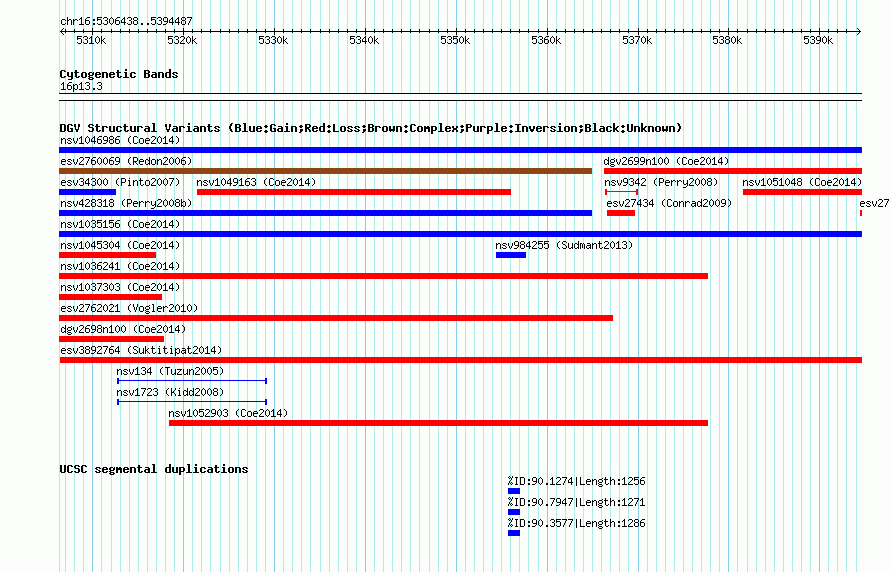Click the nsv1046986 (Coe2014) gain bar
The image size is (890, 572).
pos(460,150)
